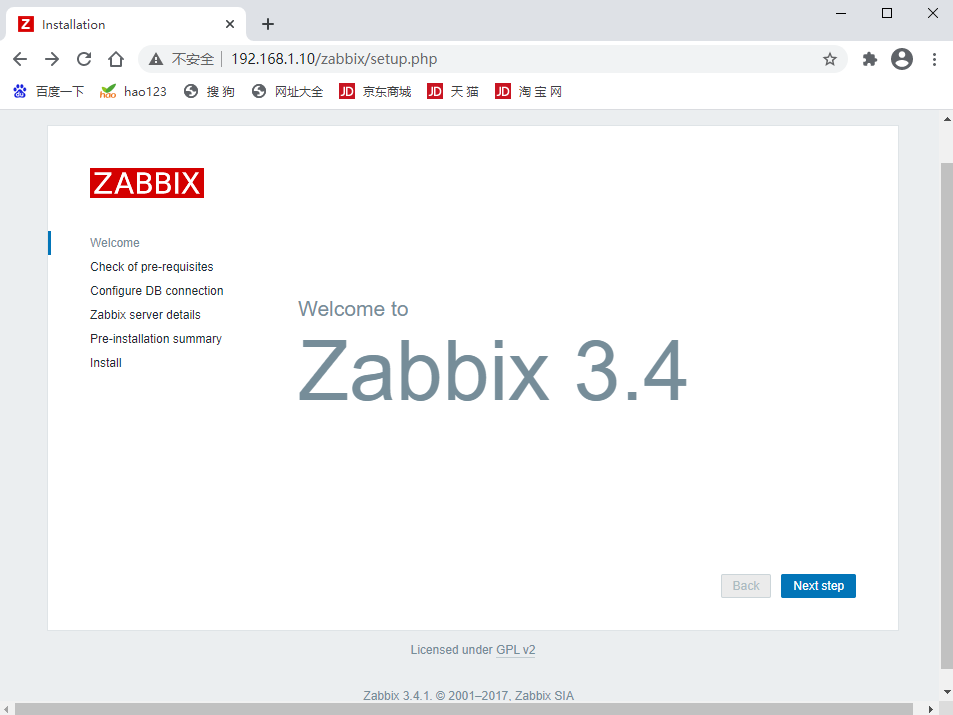953x715 pixels.
Task: Click the red ZABBIX logo
Action: [147, 183]
